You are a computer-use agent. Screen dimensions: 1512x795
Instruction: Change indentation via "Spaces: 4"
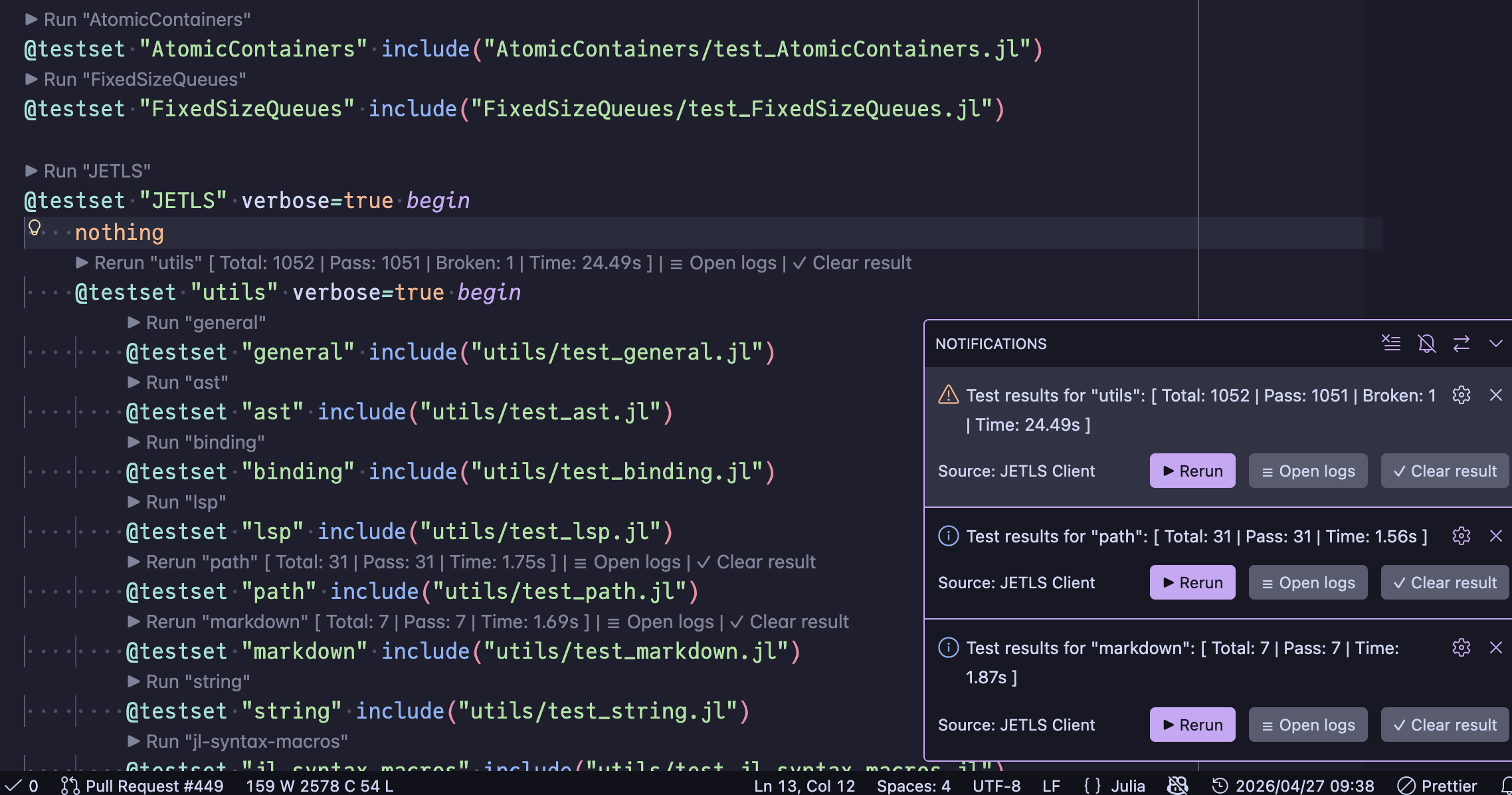click(x=913, y=786)
